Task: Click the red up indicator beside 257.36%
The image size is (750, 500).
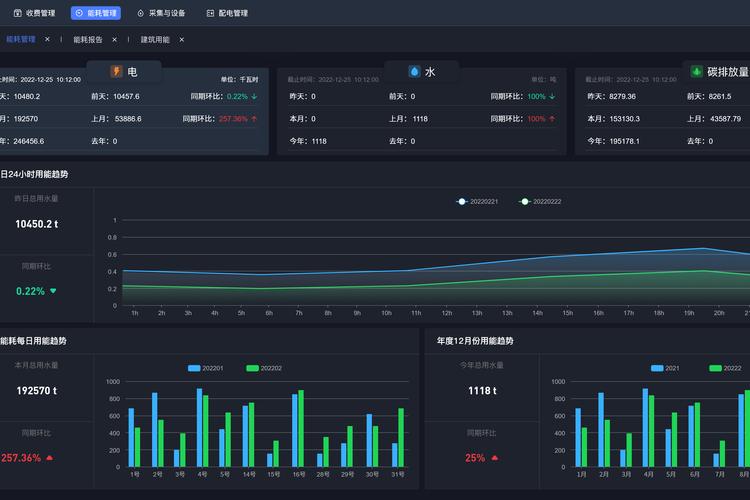Action: coord(49,458)
